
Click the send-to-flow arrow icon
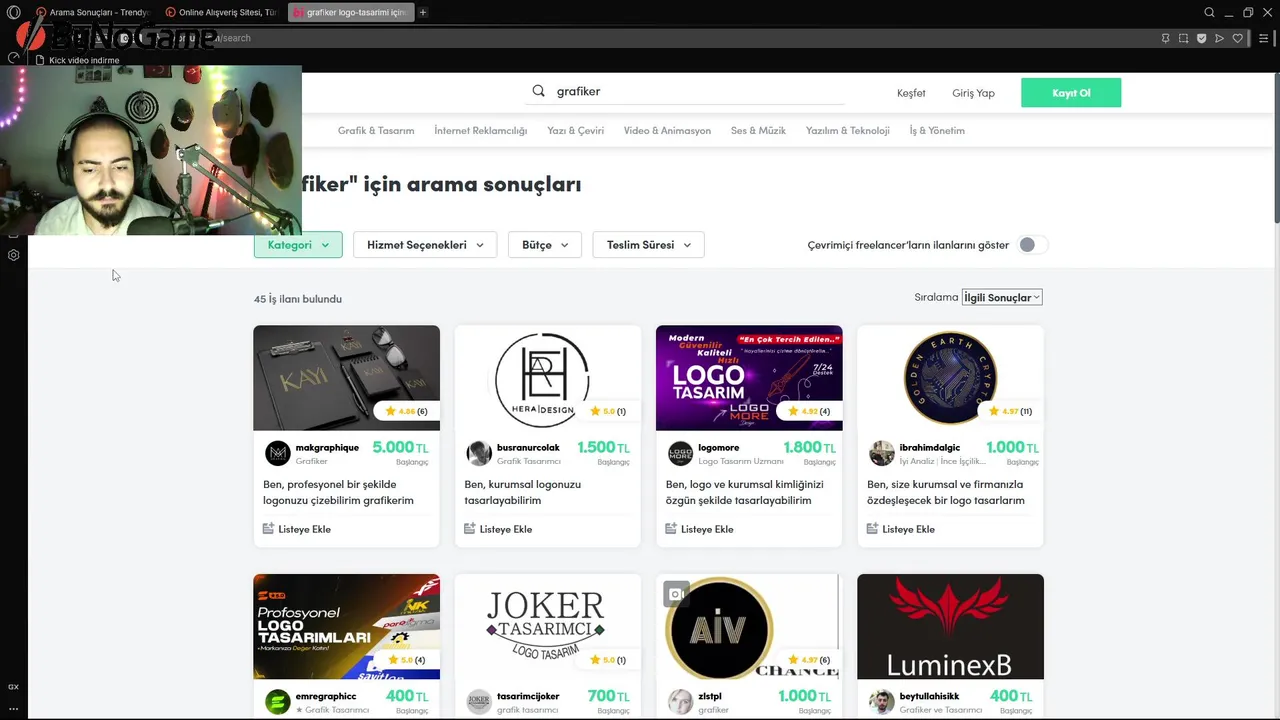(1219, 38)
